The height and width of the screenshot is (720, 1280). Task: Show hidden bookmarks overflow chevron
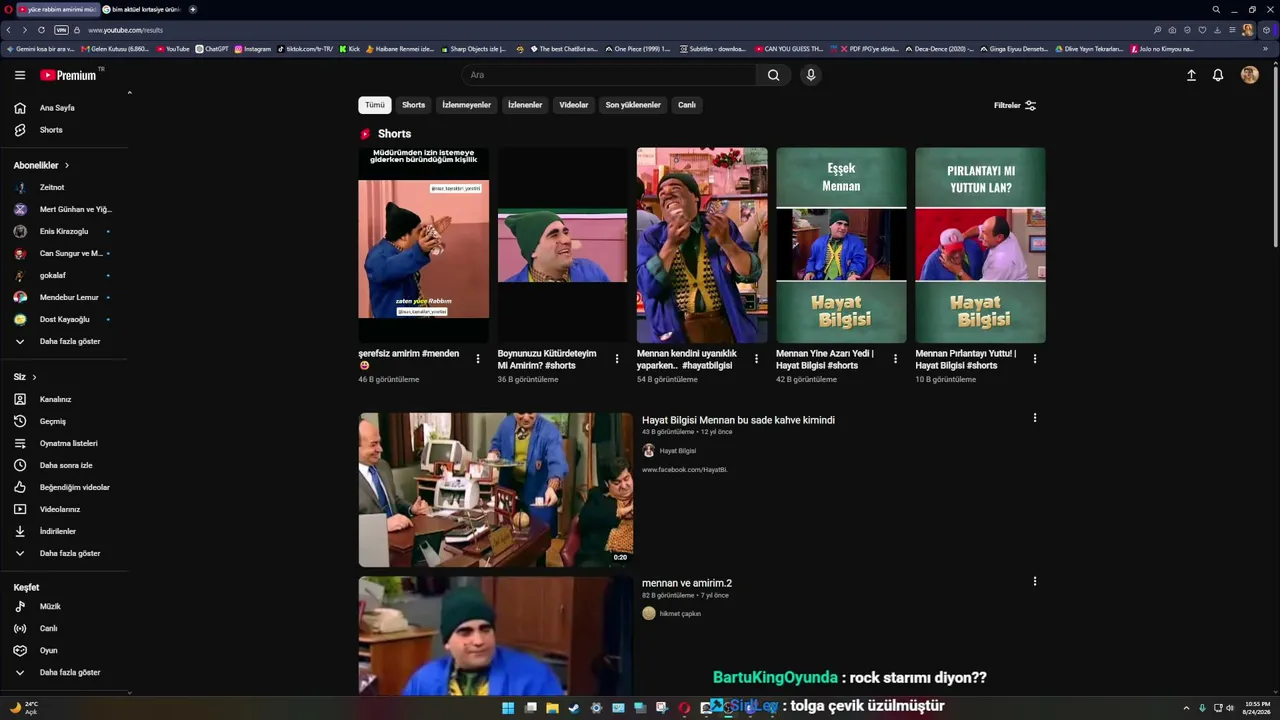click(x=1265, y=49)
